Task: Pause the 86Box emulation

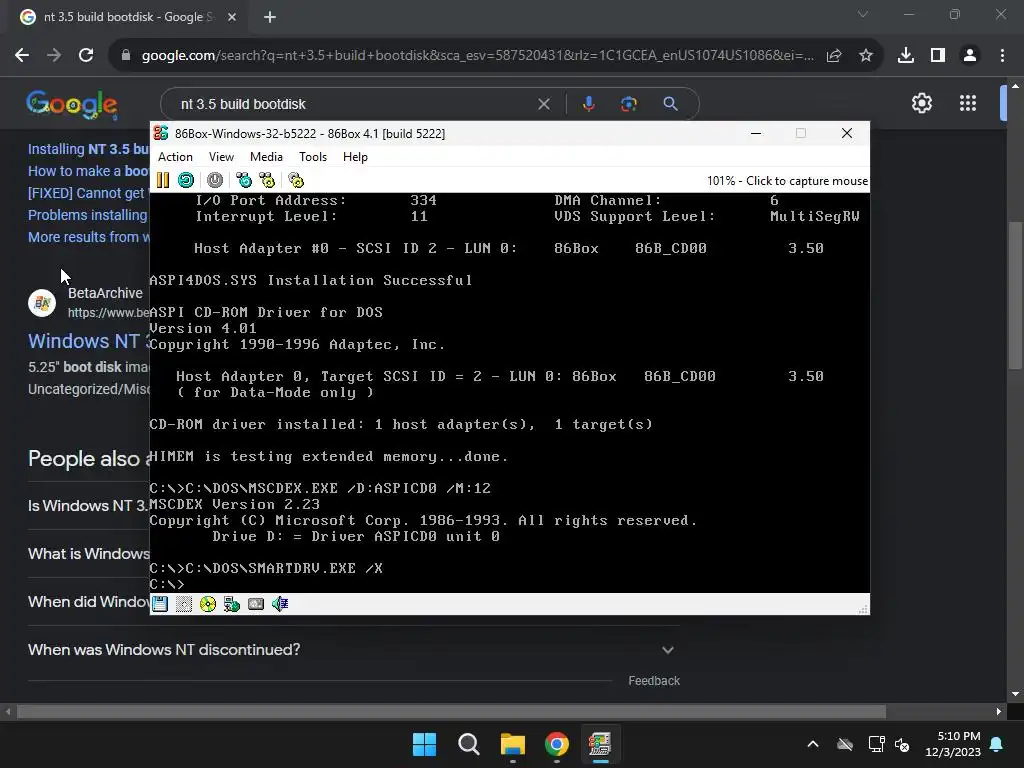Action: click(163, 180)
